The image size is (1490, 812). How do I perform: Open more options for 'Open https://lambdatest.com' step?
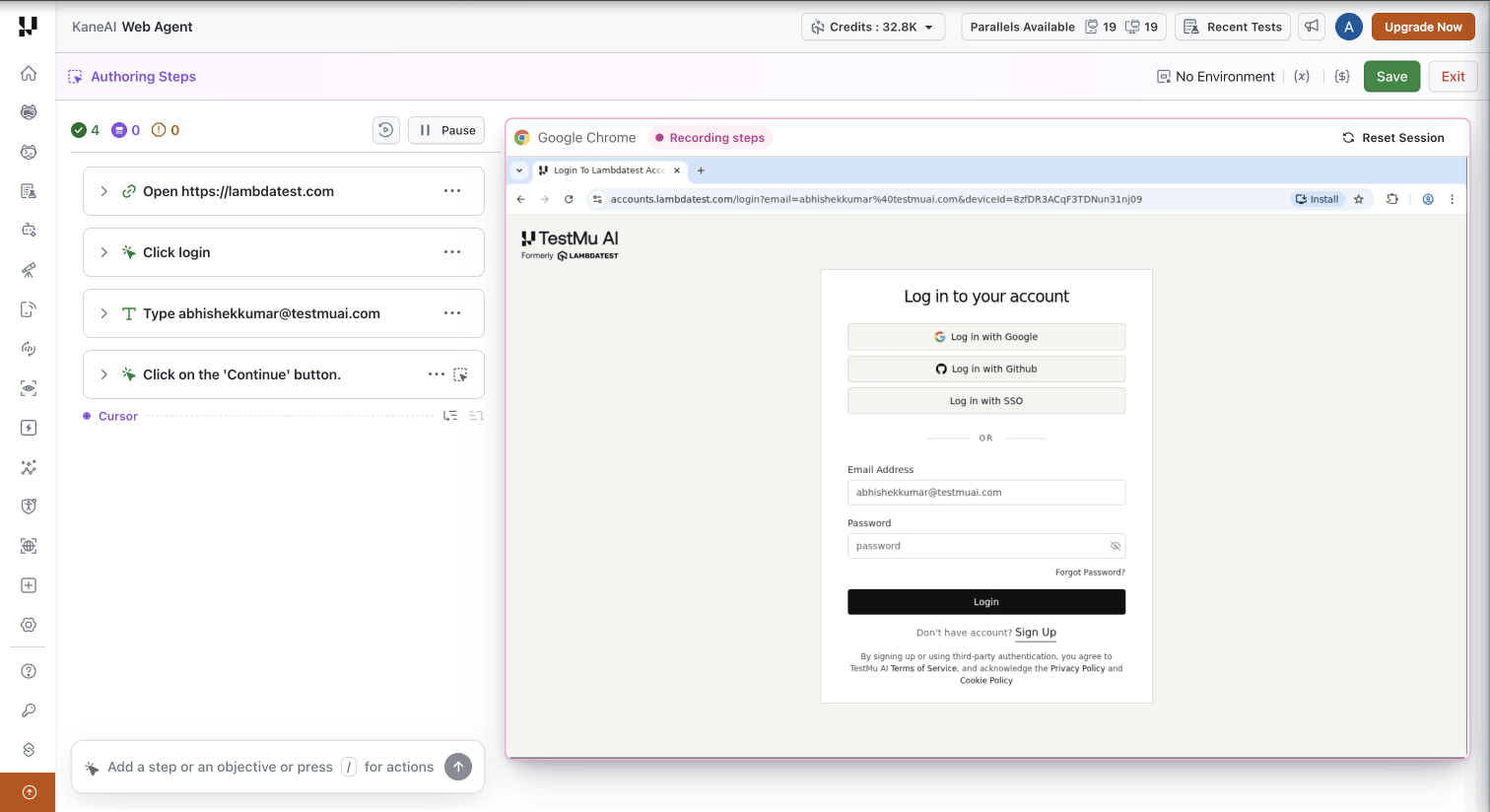pyautogui.click(x=452, y=191)
